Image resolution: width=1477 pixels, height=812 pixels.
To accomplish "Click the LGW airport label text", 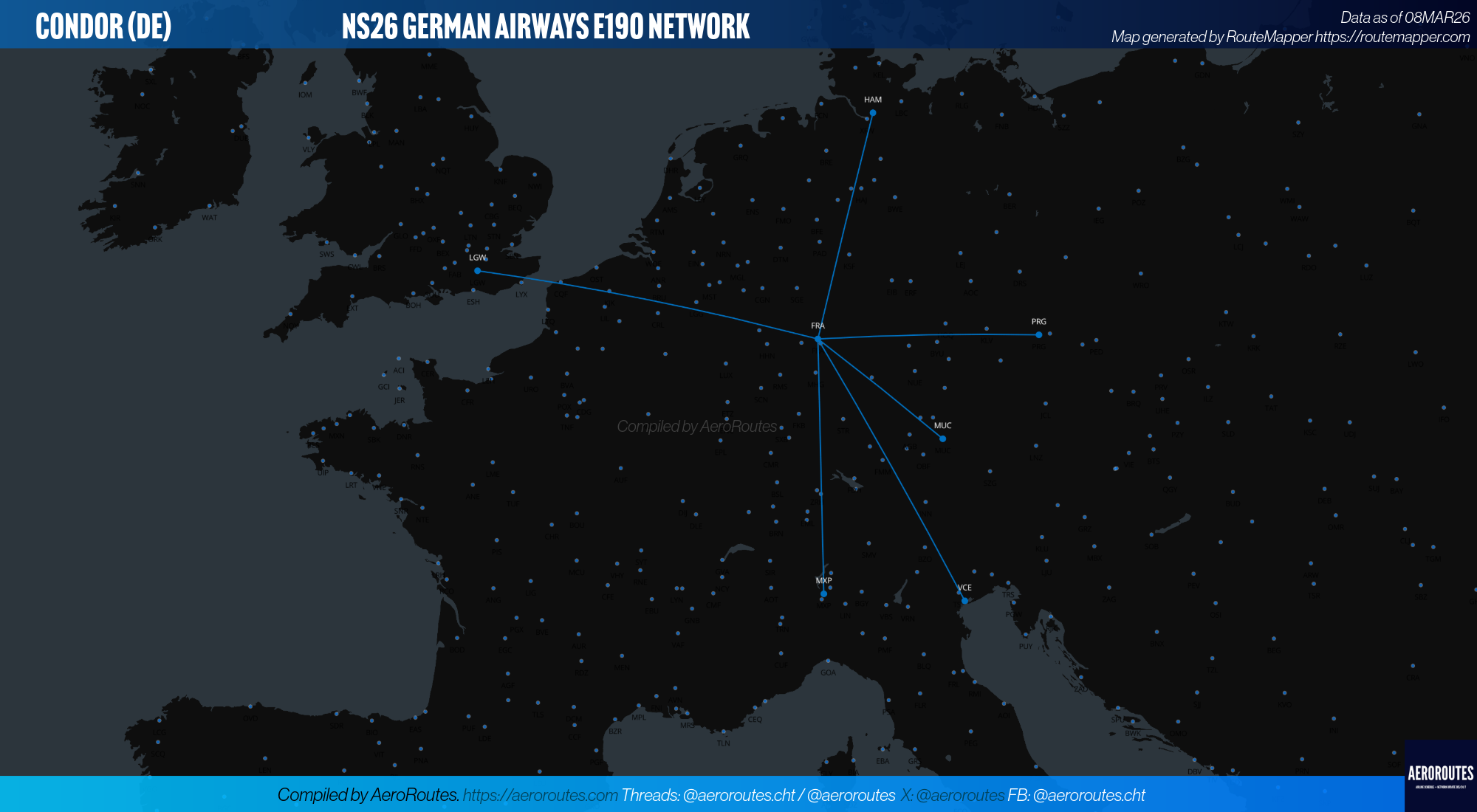I will [x=477, y=258].
